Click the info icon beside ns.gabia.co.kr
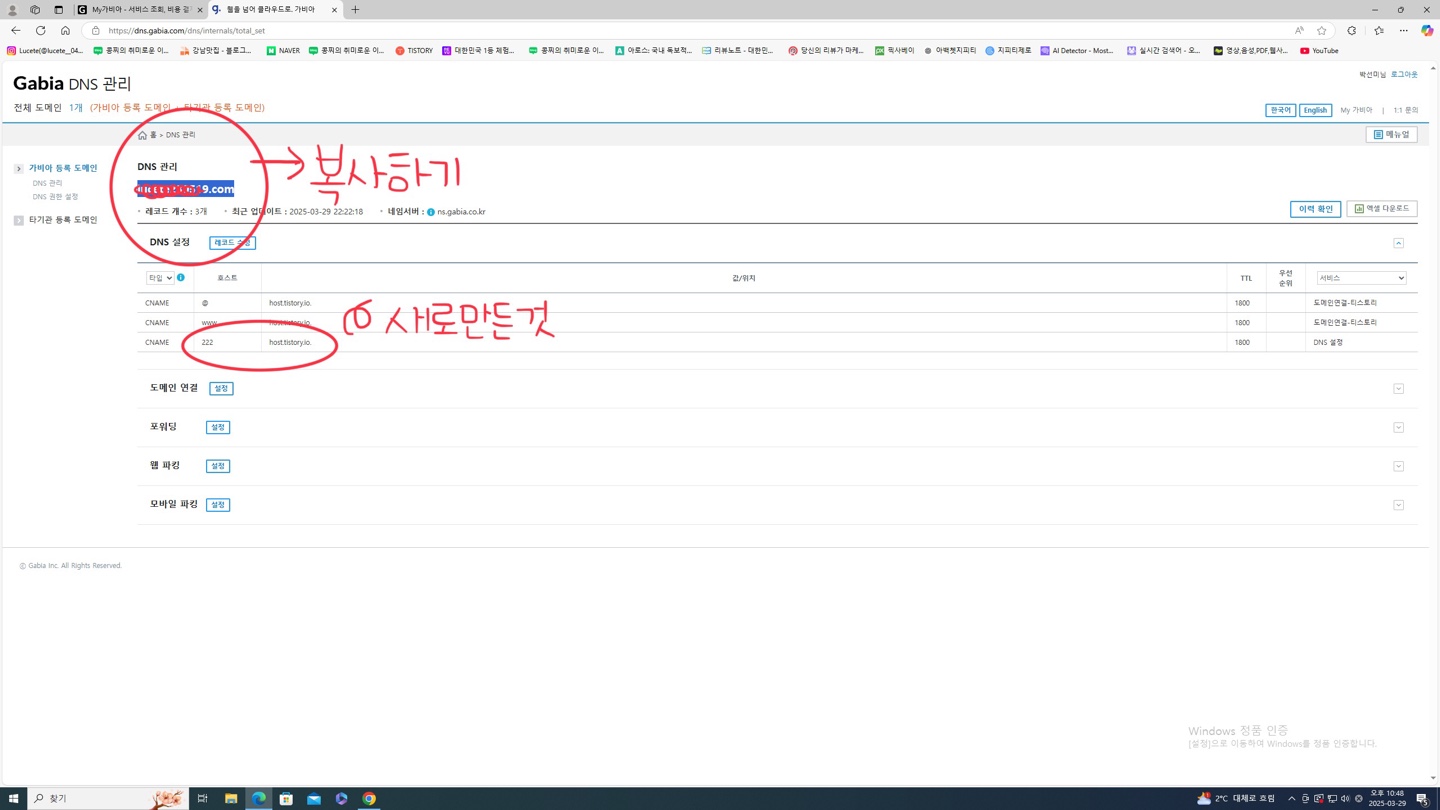 click(431, 212)
